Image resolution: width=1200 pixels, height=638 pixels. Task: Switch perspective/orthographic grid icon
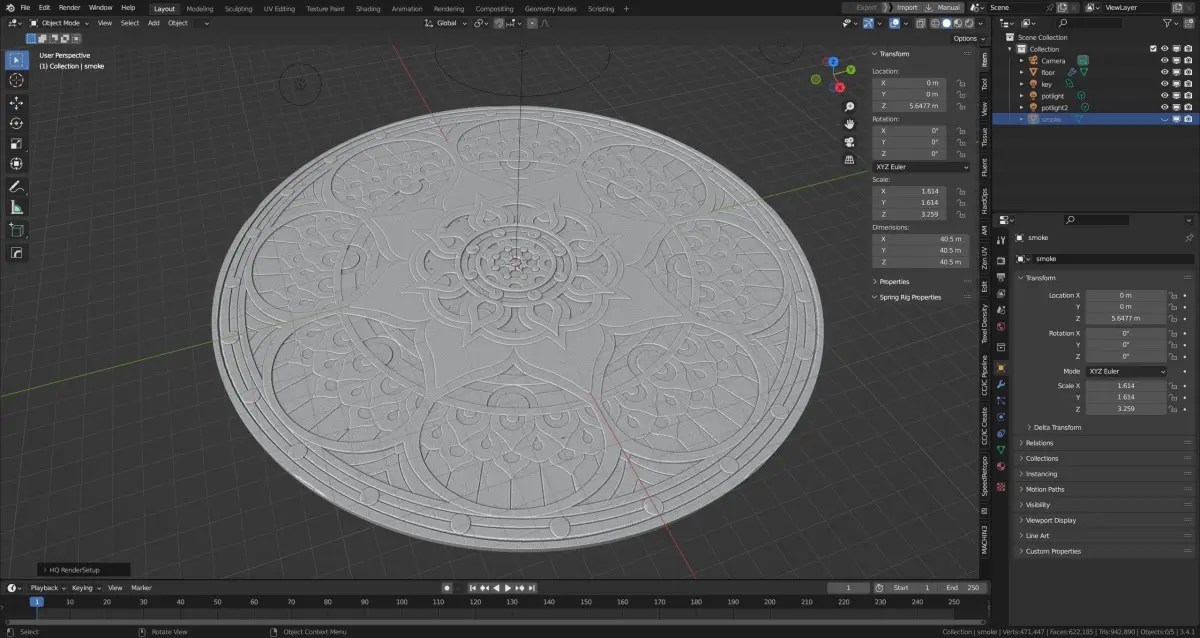pos(849,159)
